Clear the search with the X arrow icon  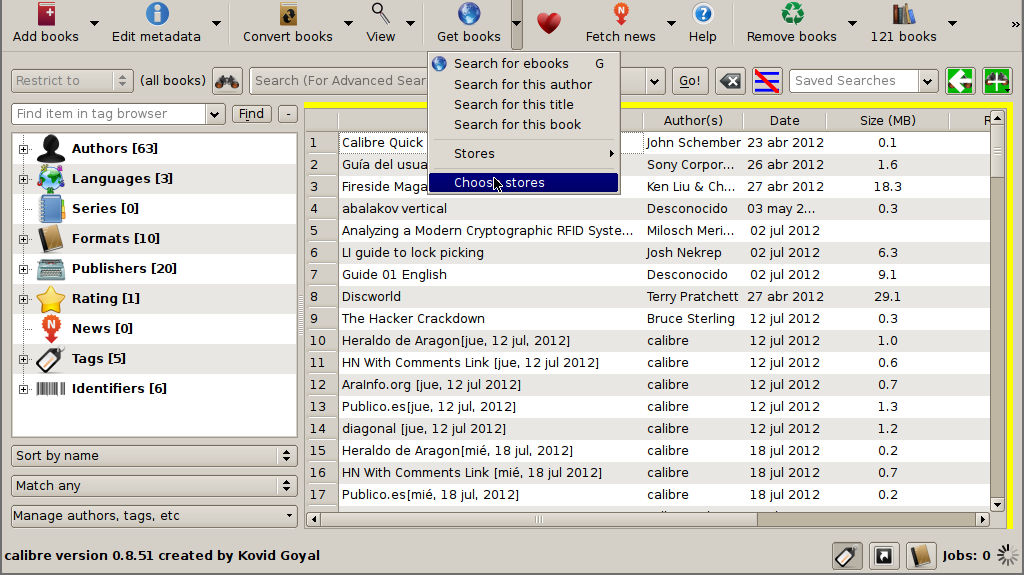click(x=730, y=81)
